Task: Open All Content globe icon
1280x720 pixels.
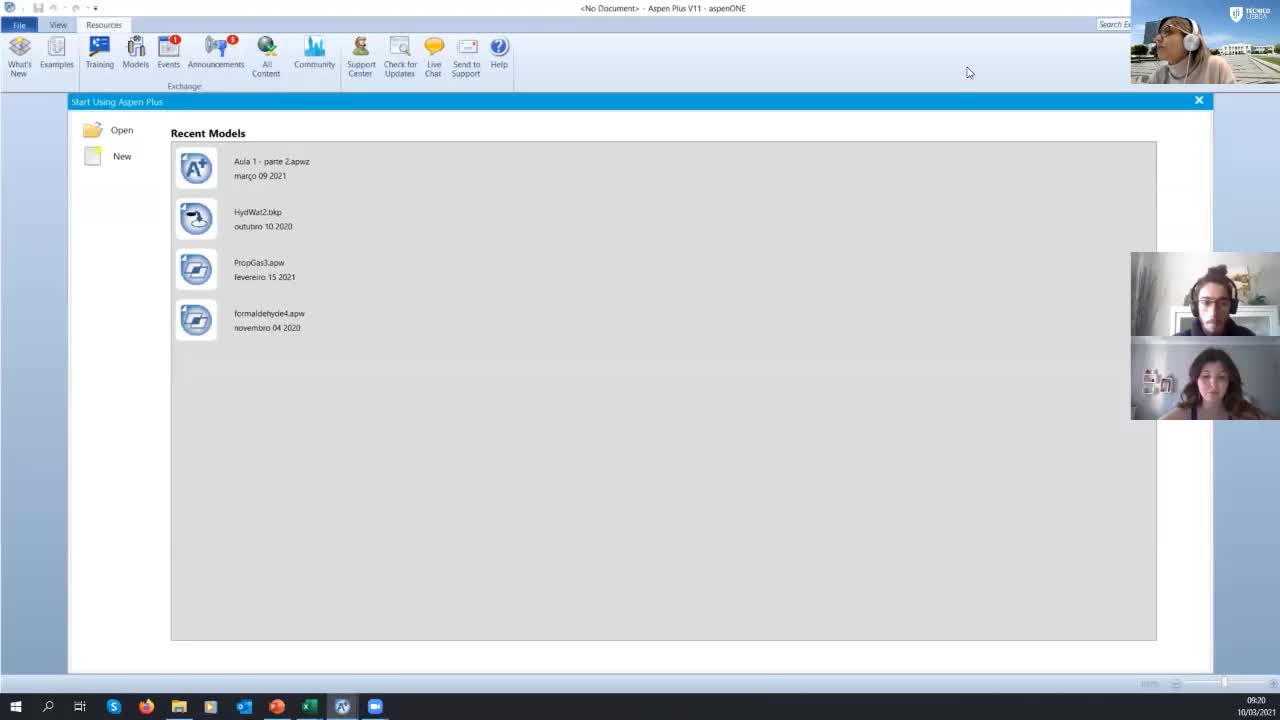Action: [x=266, y=57]
